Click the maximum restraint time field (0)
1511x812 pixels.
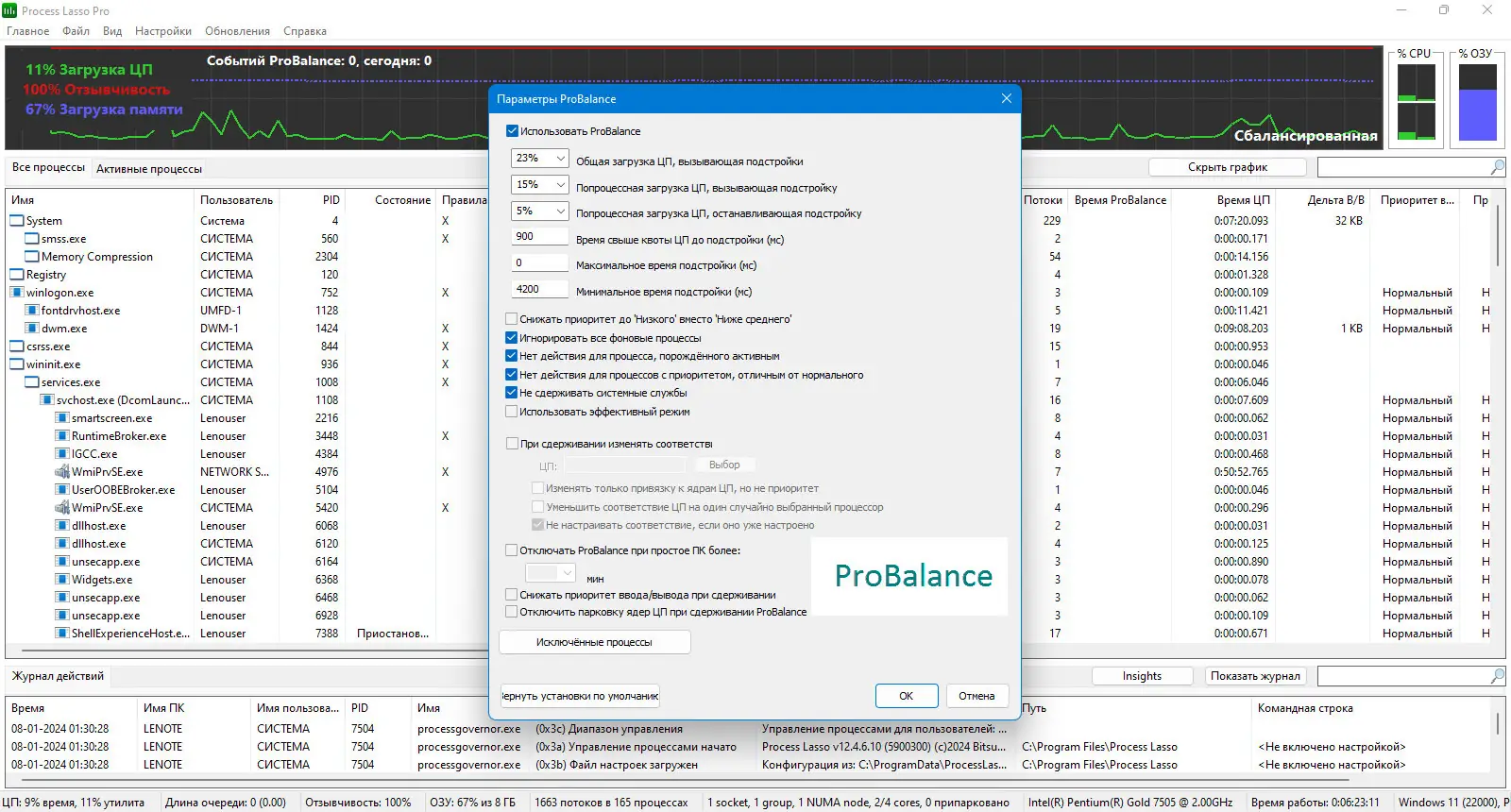[x=540, y=262]
